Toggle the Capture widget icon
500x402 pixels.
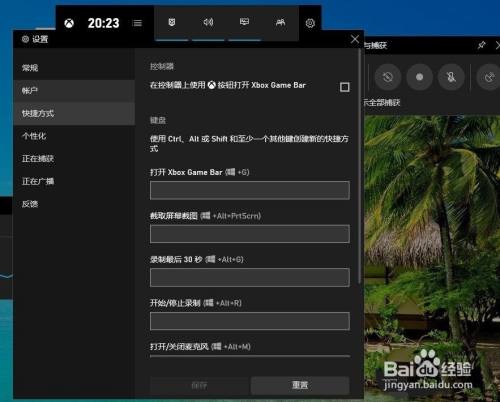point(172,22)
